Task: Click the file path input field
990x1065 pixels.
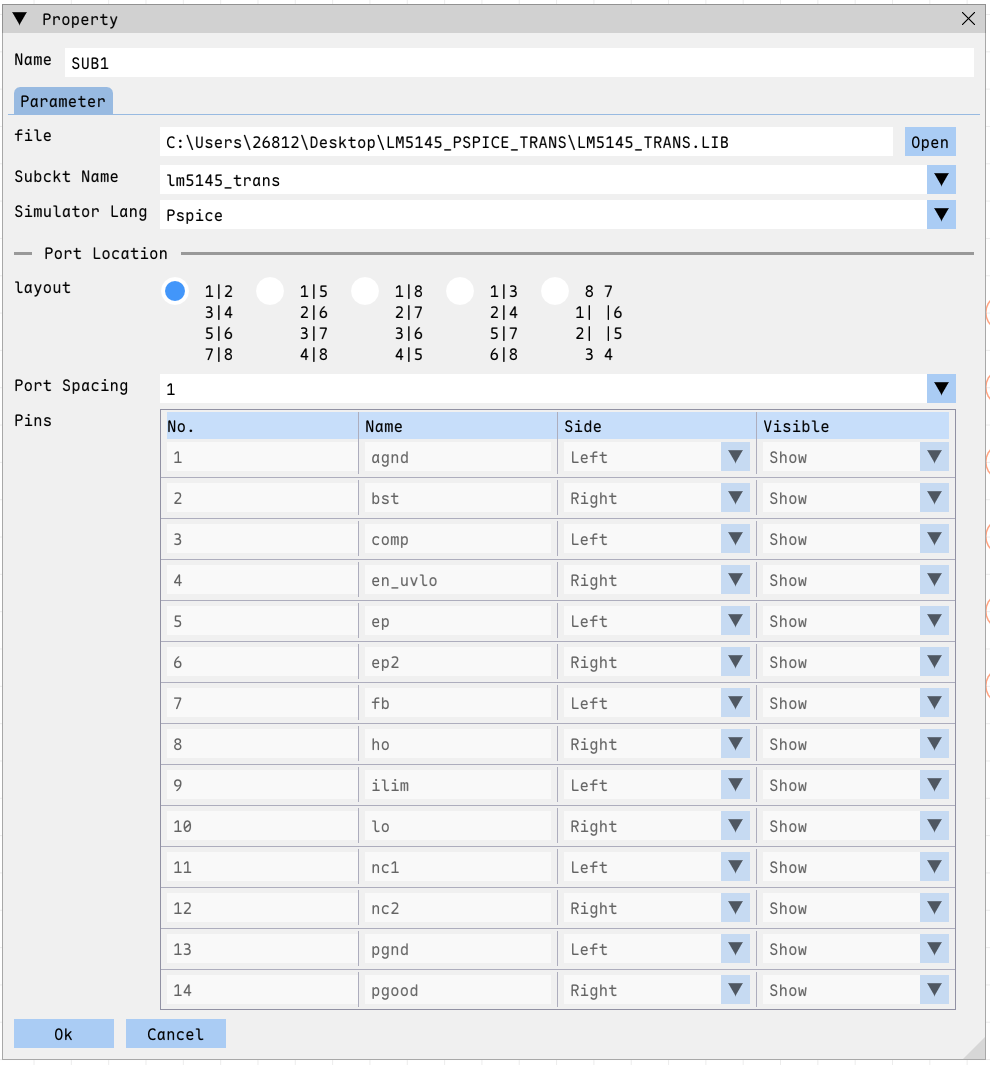Action: [x=526, y=142]
